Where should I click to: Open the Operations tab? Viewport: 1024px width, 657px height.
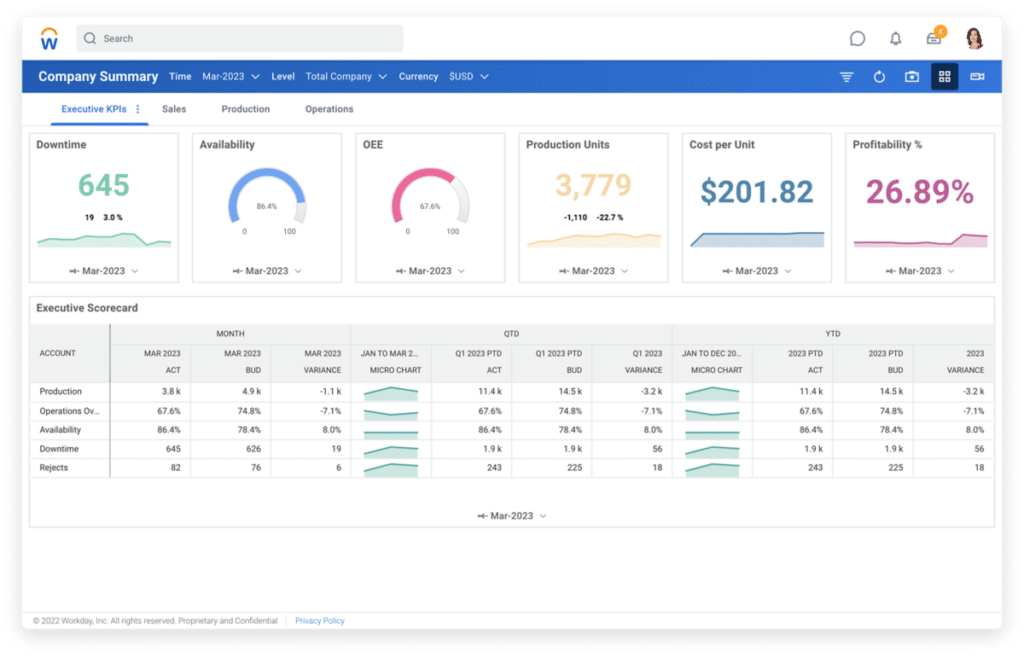pos(329,109)
